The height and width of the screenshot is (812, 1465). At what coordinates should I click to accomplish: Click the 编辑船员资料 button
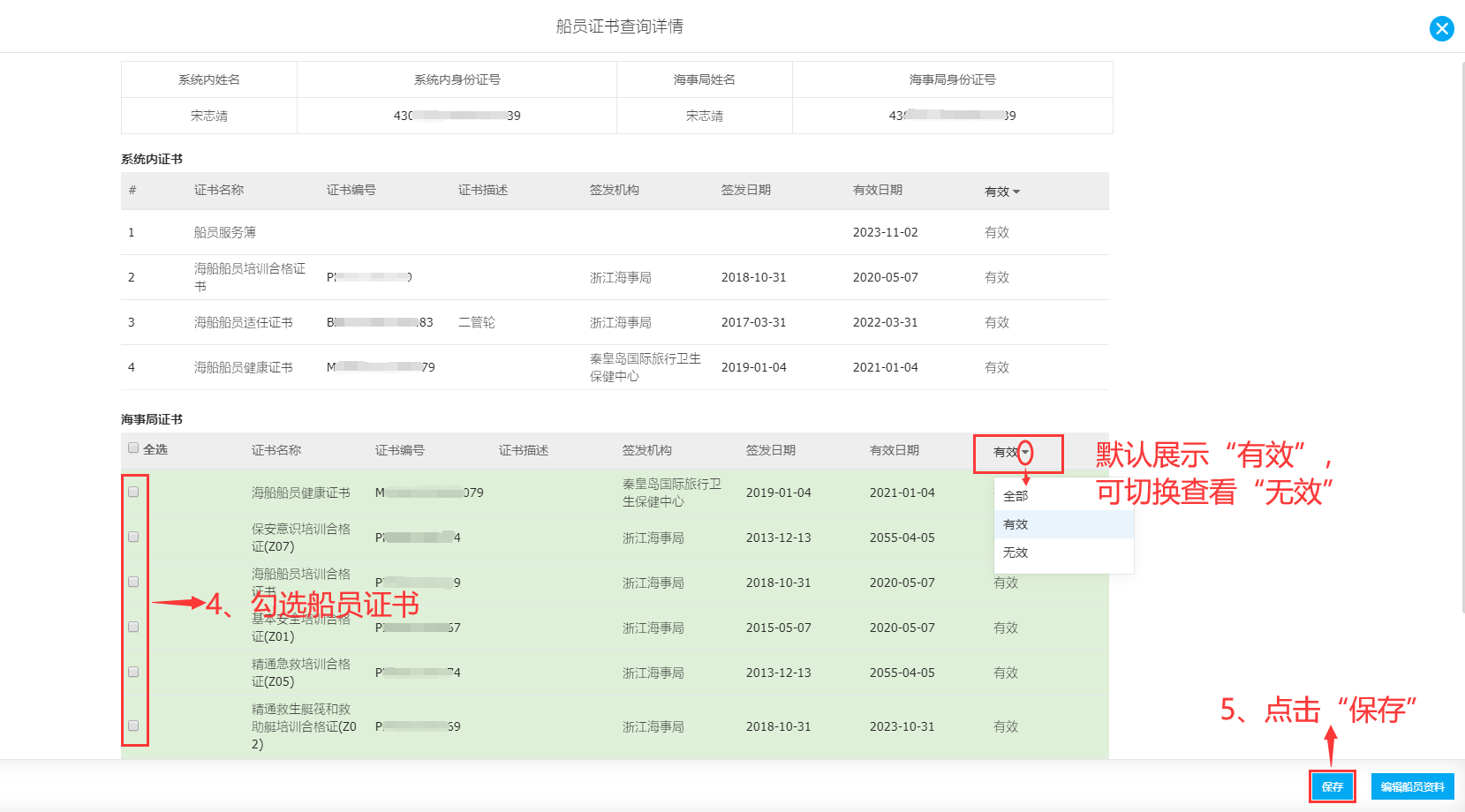click(x=1412, y=786)
